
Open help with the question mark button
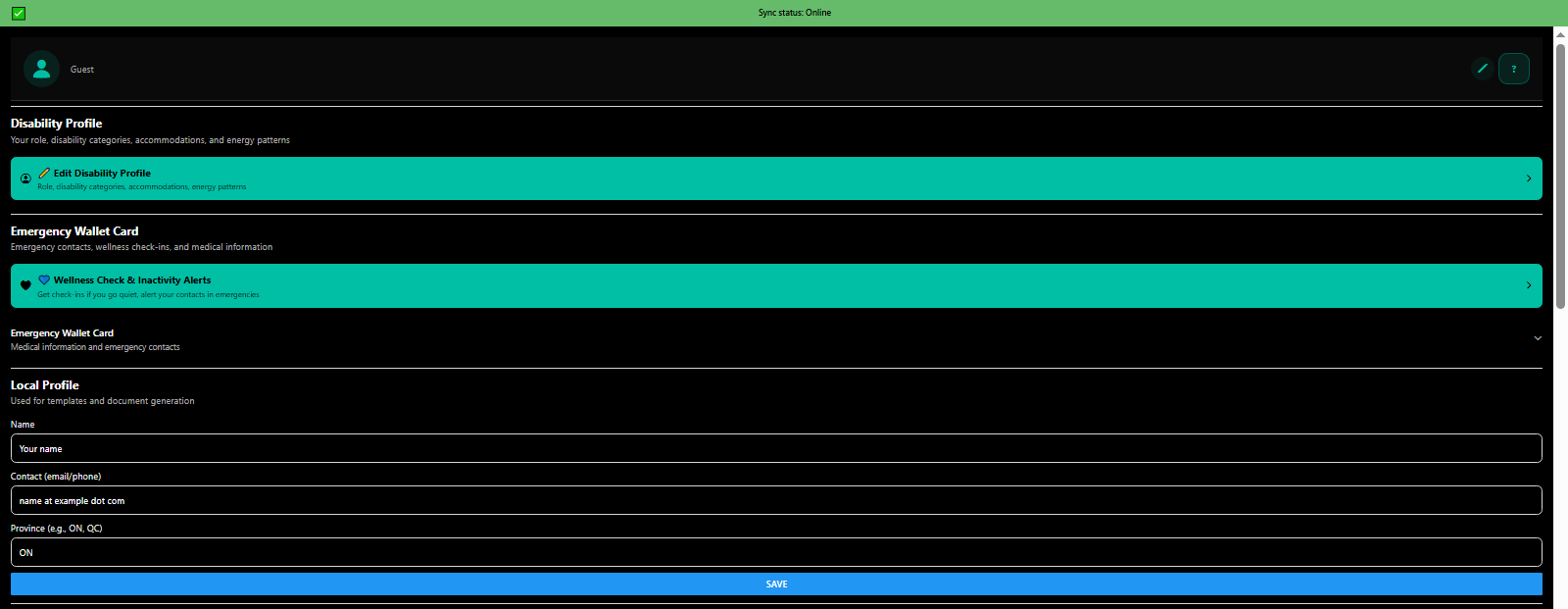coord(1513,69)
